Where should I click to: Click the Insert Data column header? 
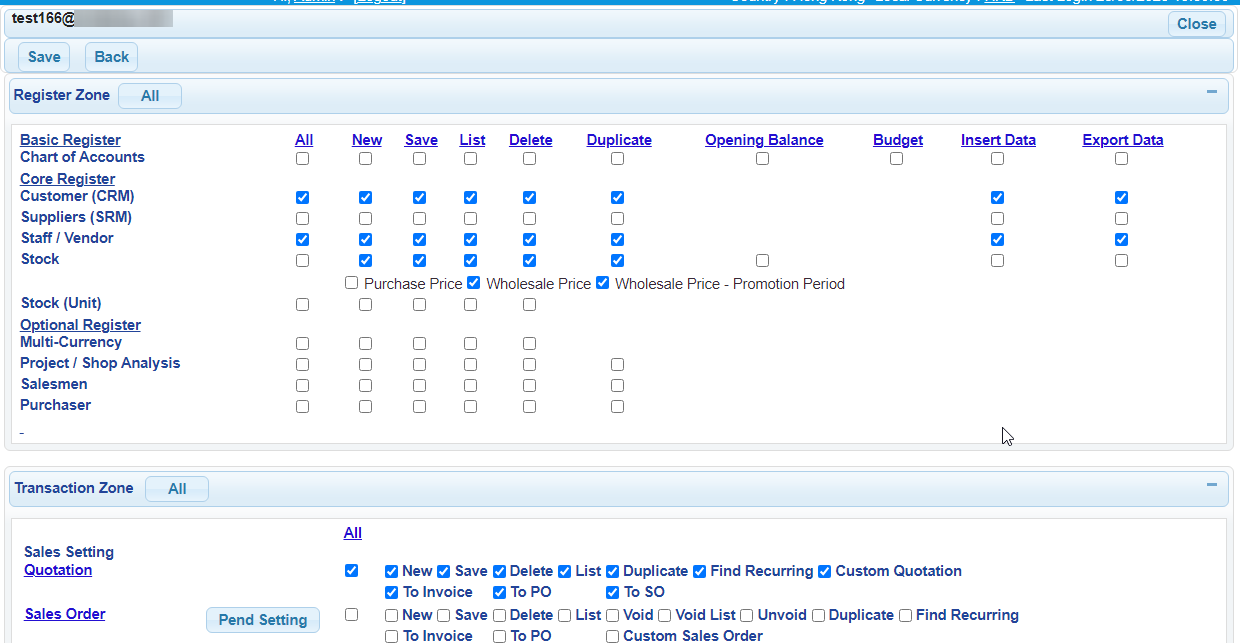tap(997, 140)
